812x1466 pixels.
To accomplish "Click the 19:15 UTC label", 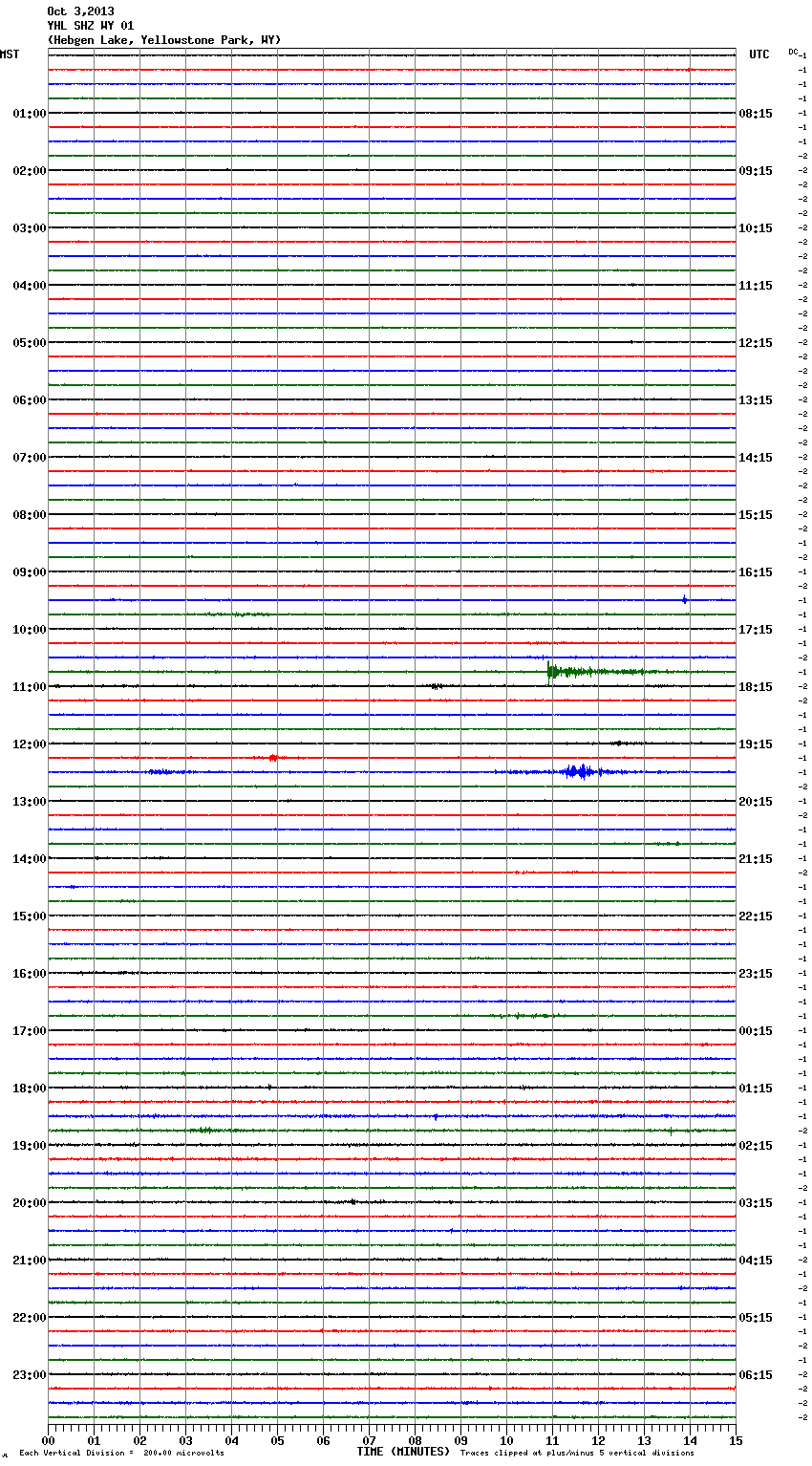I will click(756, 744).
